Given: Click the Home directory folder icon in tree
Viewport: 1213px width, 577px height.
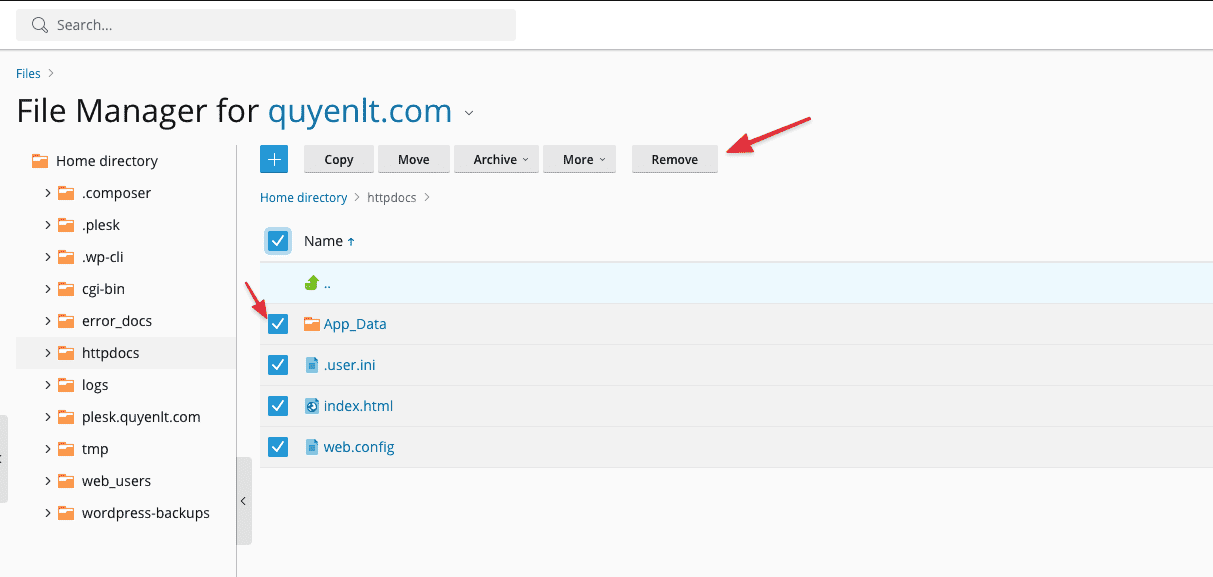Looking at the screenshot, I should click(40, 161).
